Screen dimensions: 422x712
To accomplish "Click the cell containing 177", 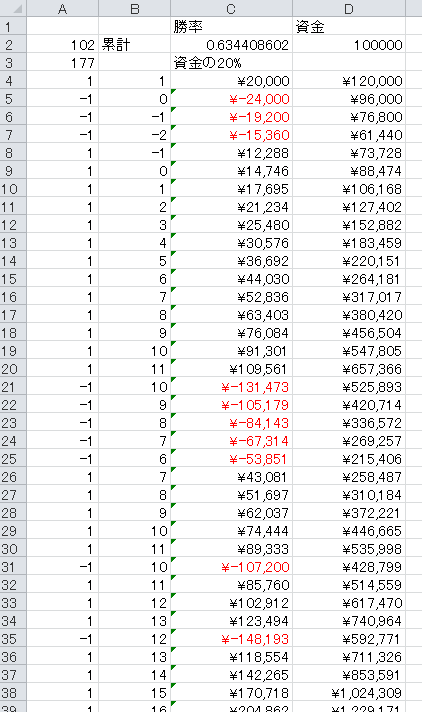I will coord(62,63).
